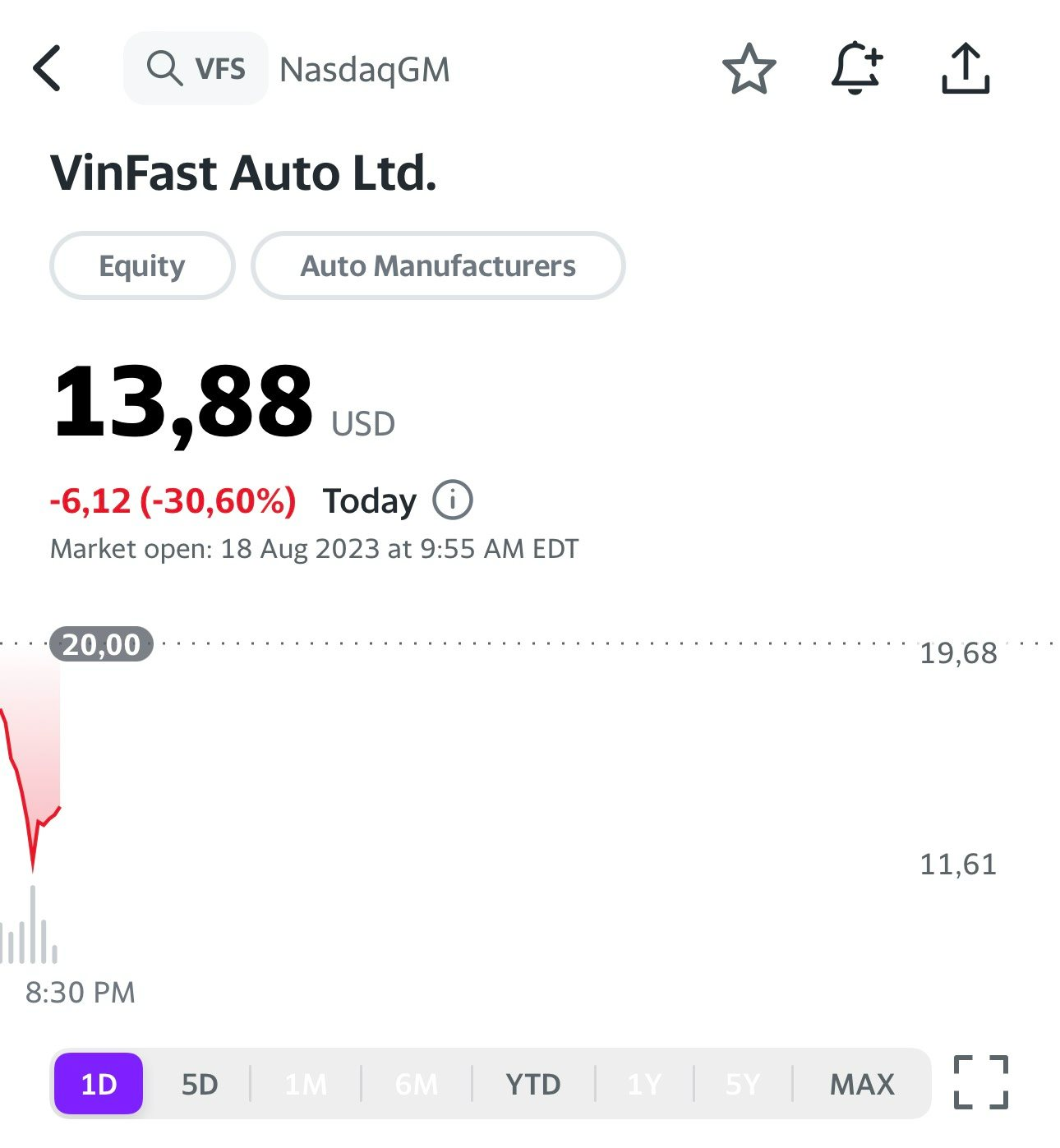The height and width of the screenshot is (1148, 1060).
Task: Show MAX chart range
Action: 862,1084
